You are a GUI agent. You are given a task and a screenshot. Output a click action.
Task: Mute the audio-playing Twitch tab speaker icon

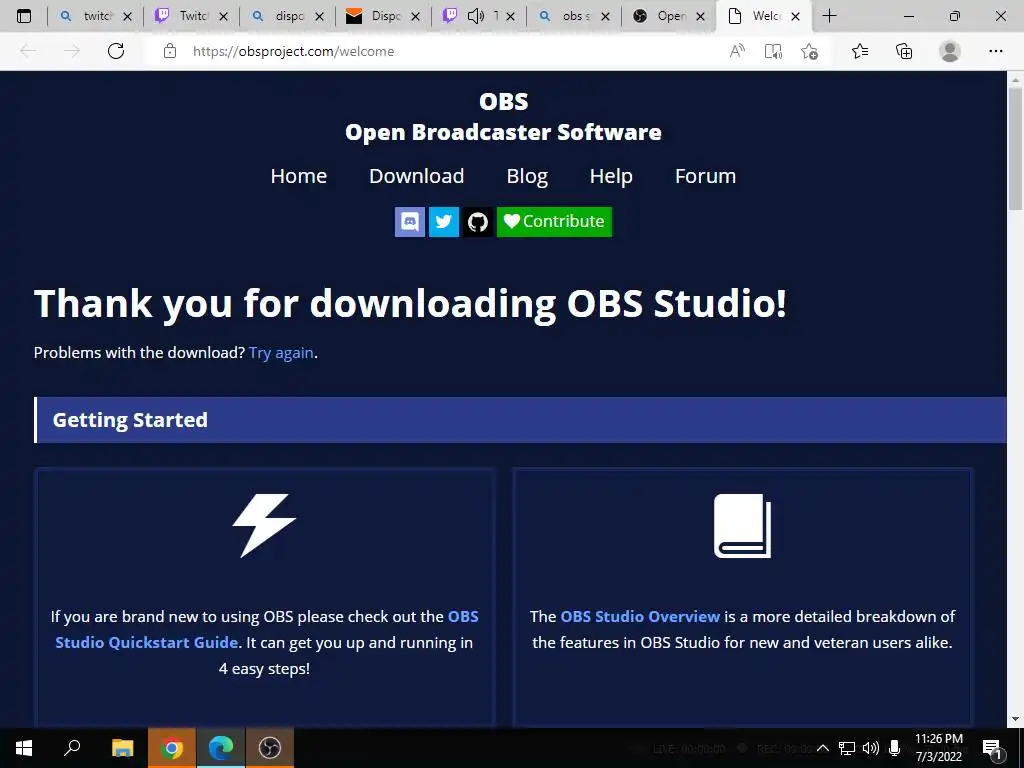[x=476, y=16]
